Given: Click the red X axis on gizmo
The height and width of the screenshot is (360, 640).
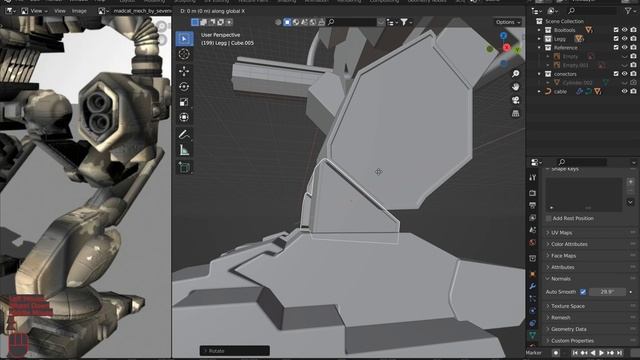Looking at the screenshot, I should click(507, 48).
